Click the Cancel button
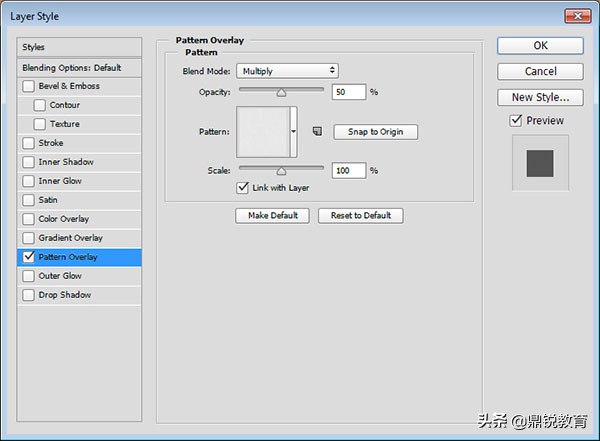Screen dimensions: 600x441 540,71
